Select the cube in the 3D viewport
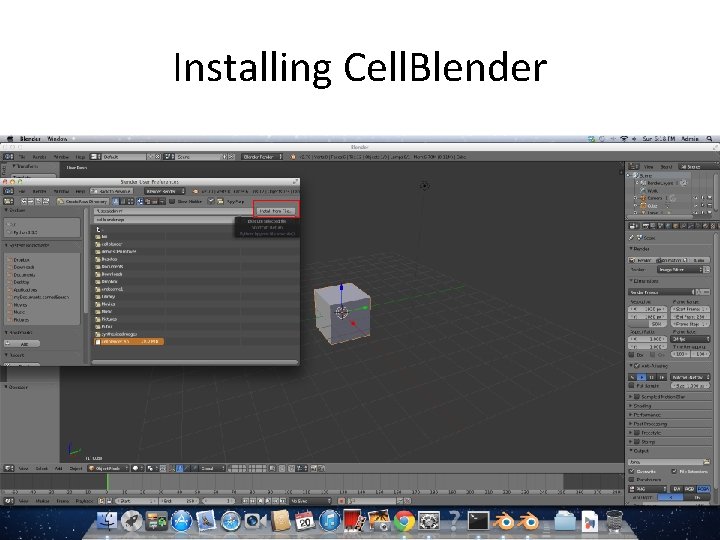The image size is (720, 540). (343, 313)
